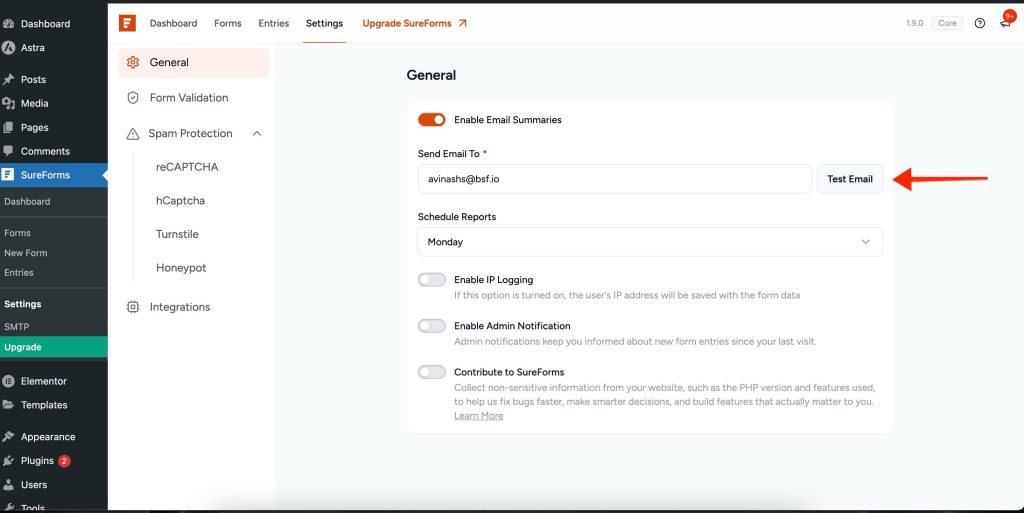
Task: Click the Learn More link
Action: tap(479, 416)
